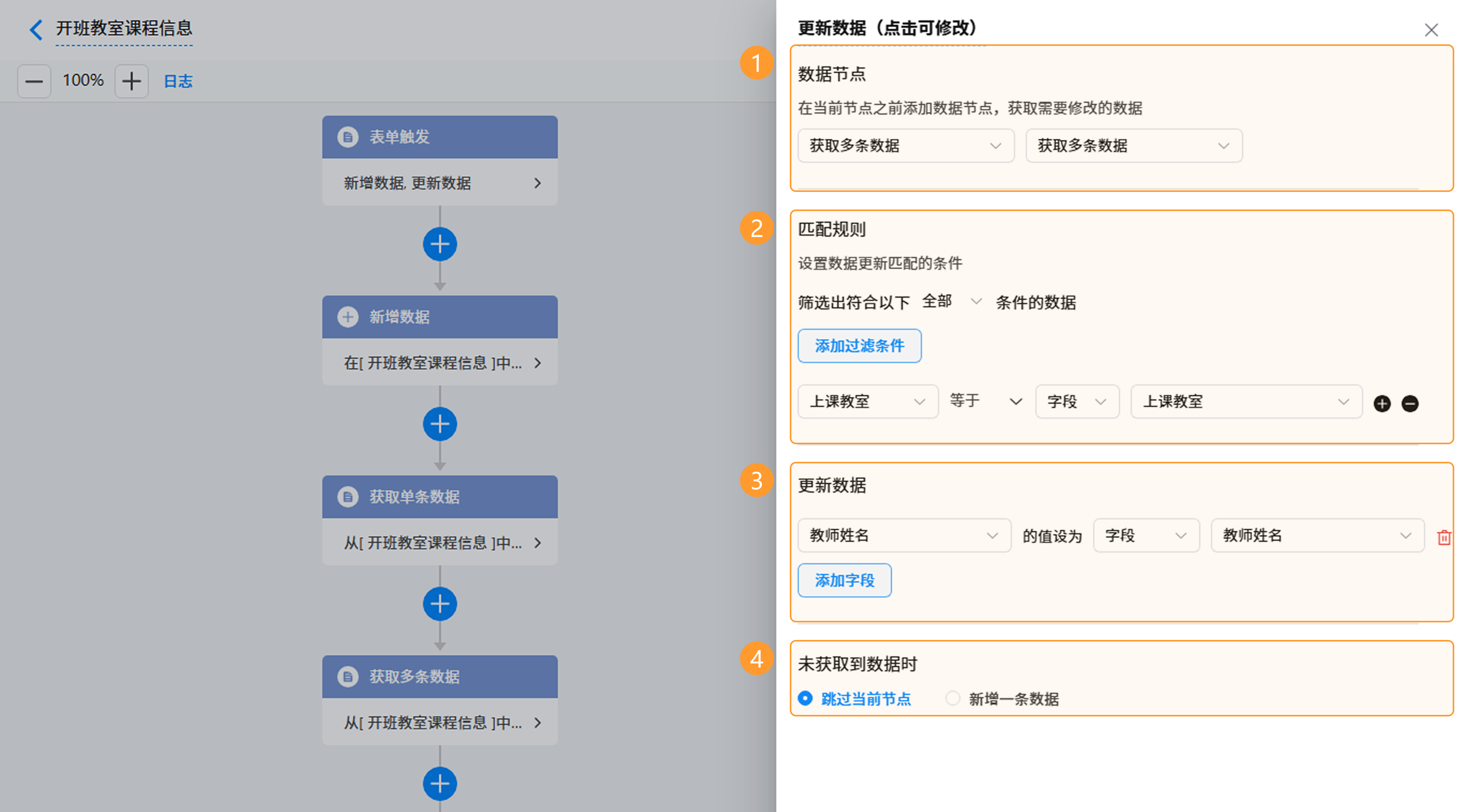Screen dimensions: 1468x812
Task: Select the 跳过当前节点 radio option
Action: (x=854, y=698)
